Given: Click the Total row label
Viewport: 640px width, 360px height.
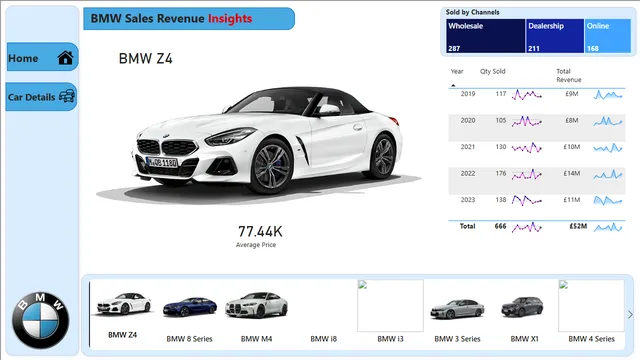Looking at the screenshot, I should tap(467, 226).
